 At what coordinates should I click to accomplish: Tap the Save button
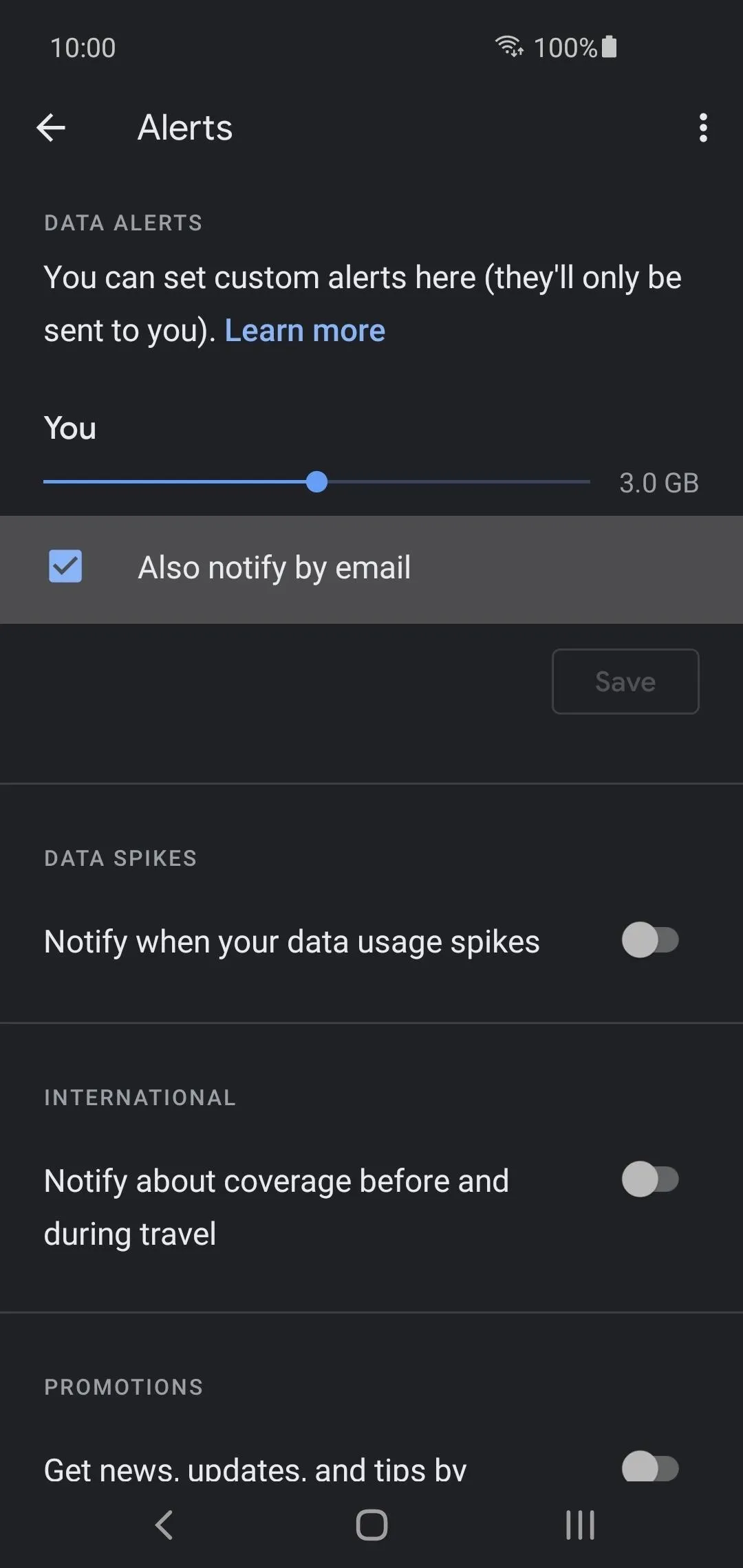(x=625, y=682)
